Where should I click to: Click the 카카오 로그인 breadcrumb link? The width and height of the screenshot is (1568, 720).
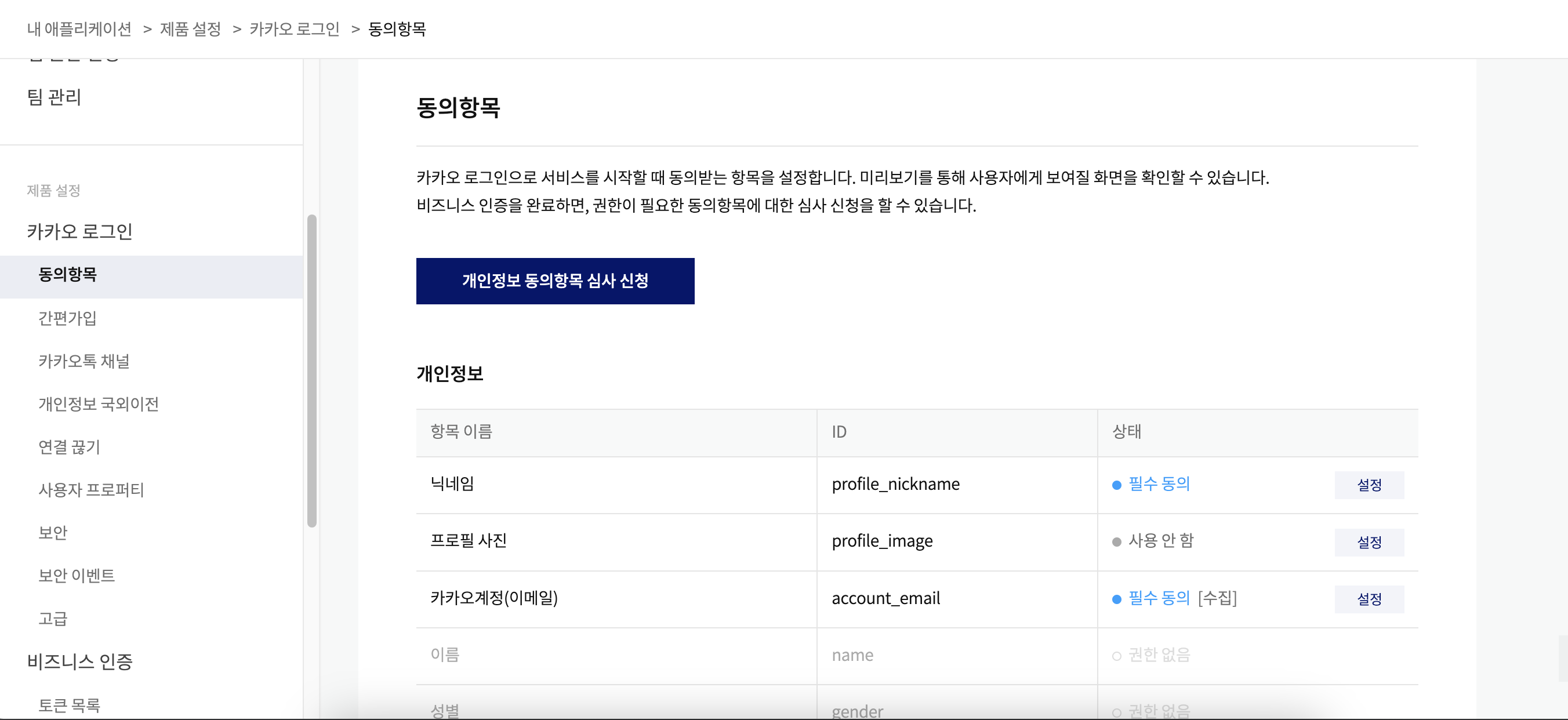tap(294, 28)
